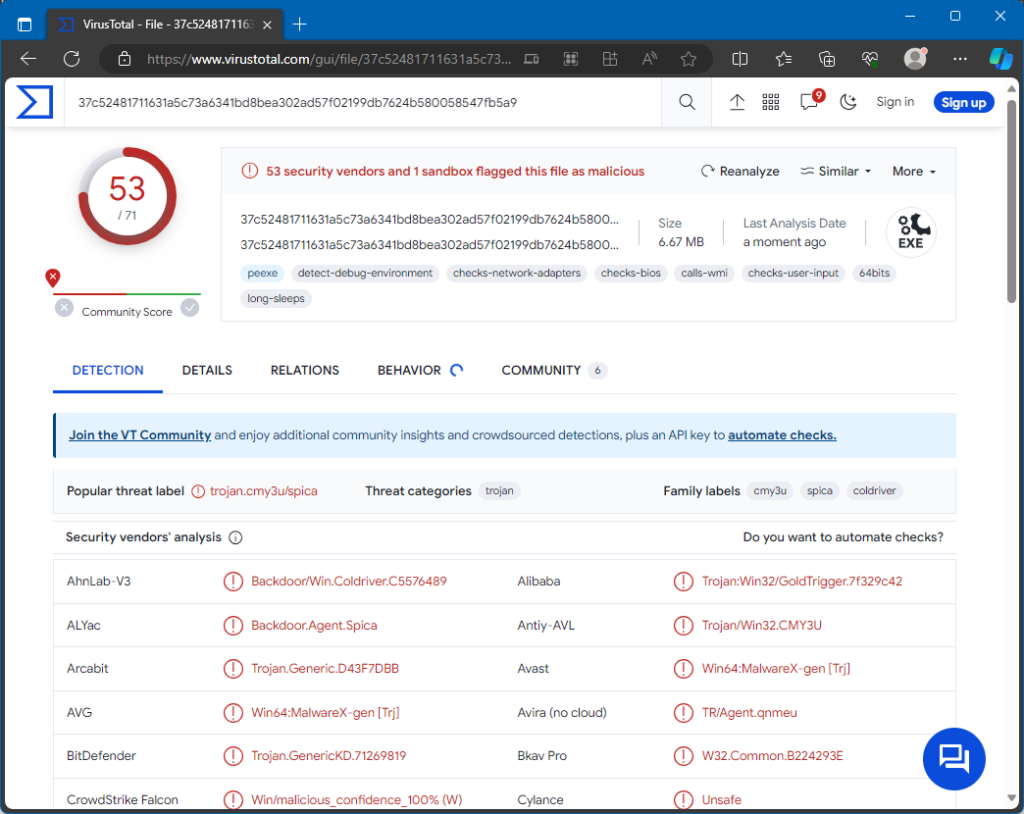Open notifications via comment bubble badge
The height and width of the screenshot is (814, 1024).
click(x=808, y=101)
